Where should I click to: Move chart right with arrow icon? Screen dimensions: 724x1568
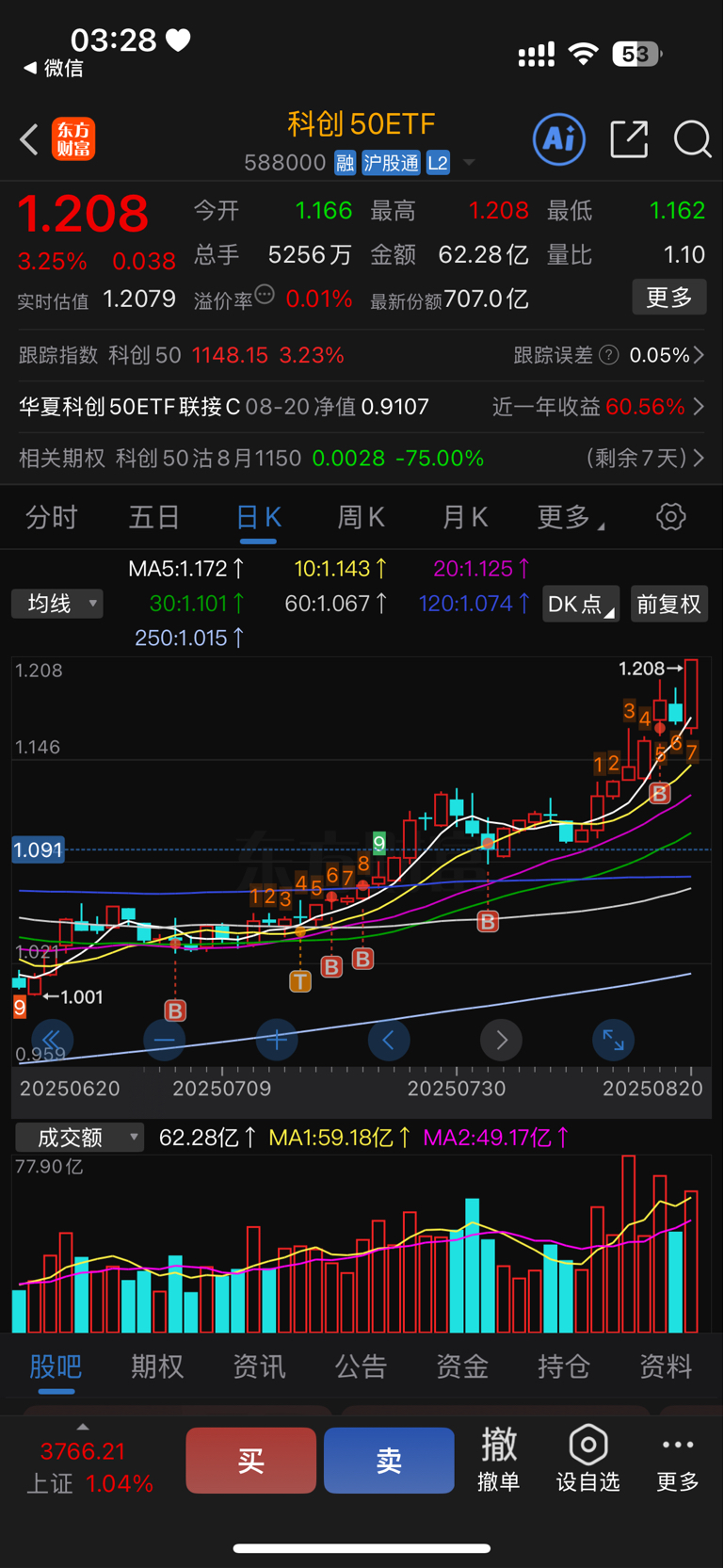[501, 1041]
